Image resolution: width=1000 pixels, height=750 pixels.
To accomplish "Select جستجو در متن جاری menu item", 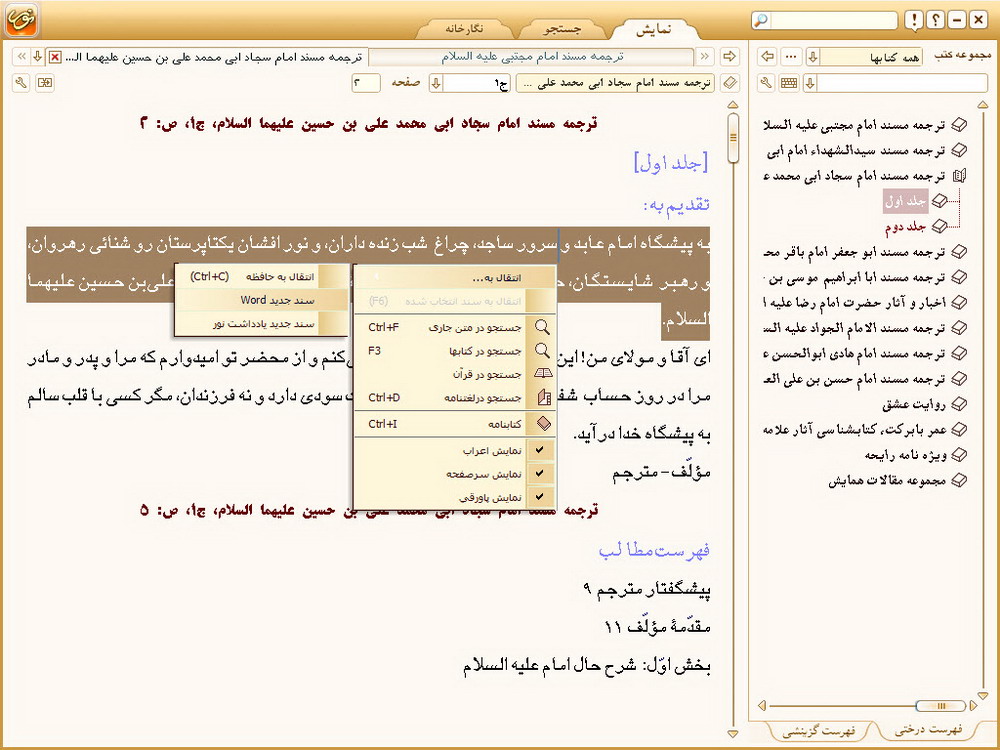I will coord(455,327).
